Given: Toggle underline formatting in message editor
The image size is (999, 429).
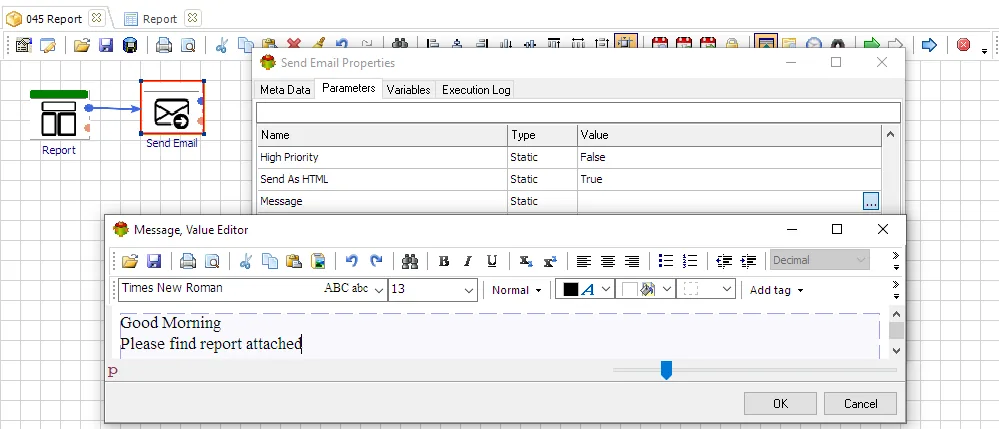Looking at the screenshot, I should (x=492, y=261).
